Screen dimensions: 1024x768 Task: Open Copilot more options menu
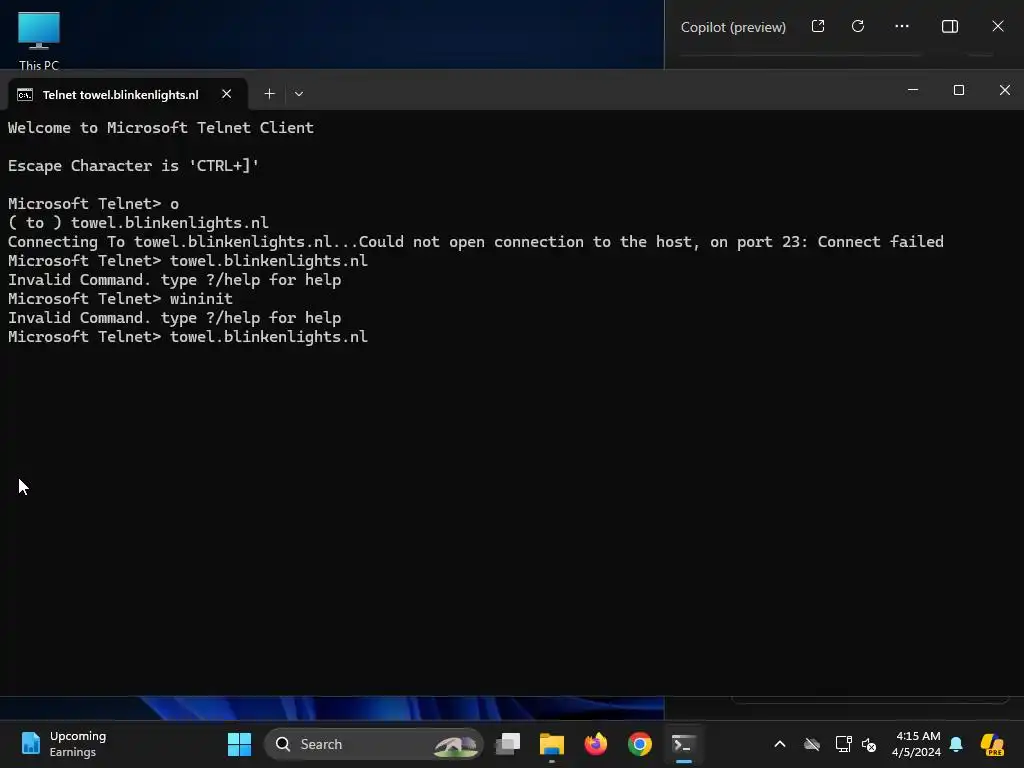click(x=902, y=26)
